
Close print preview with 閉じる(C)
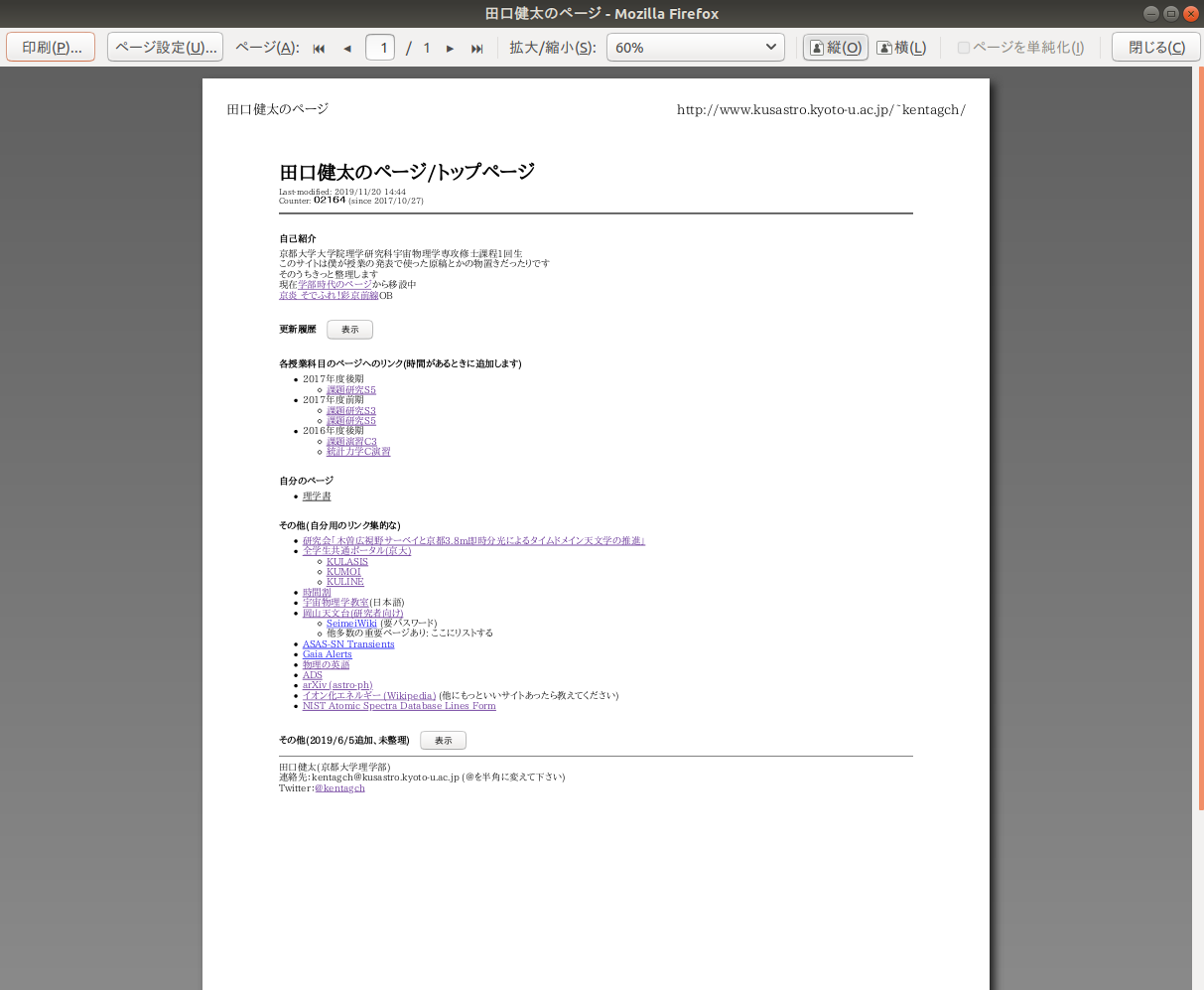pos(1156,48)
